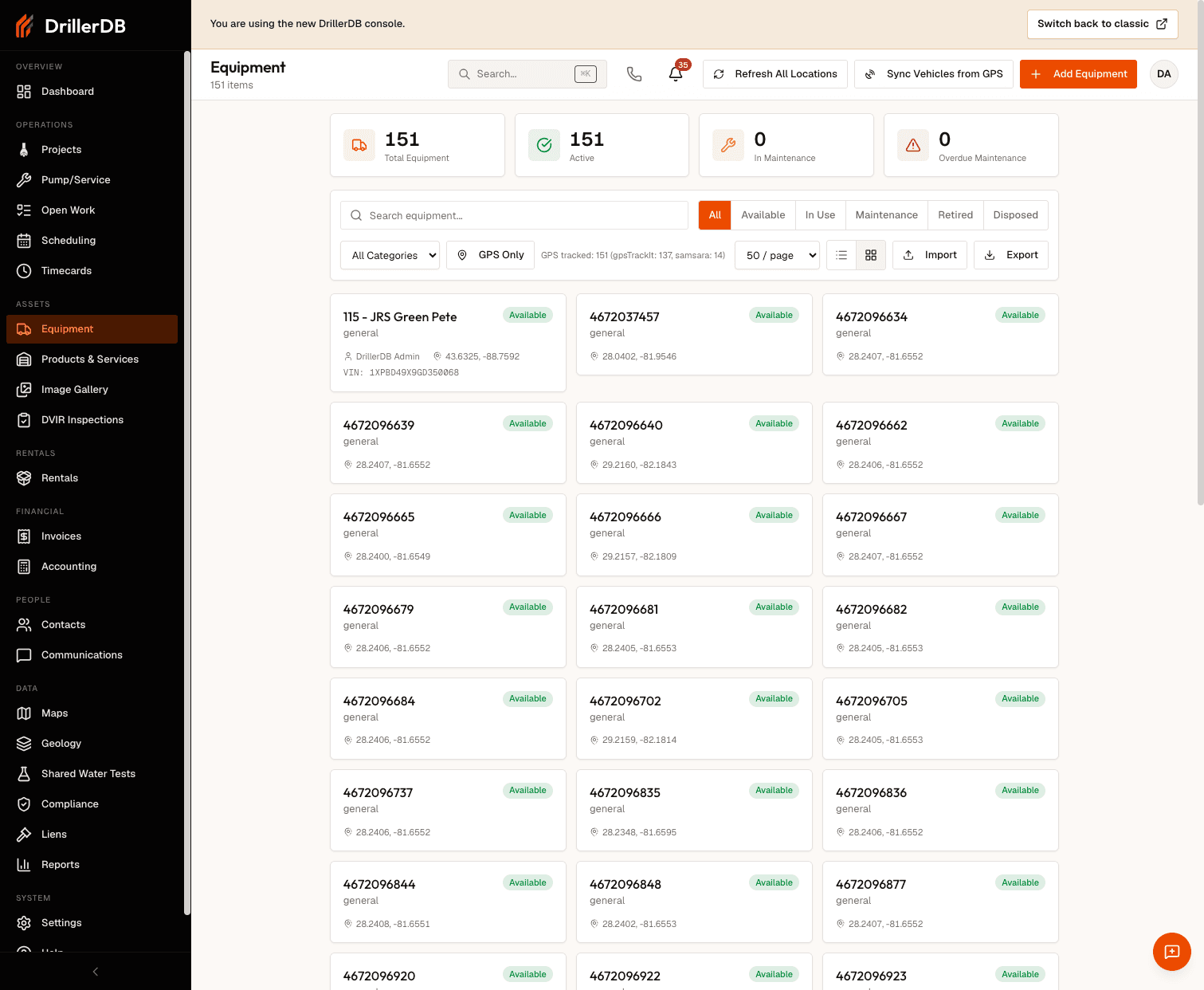Viewport: 1204px width, 990px height.
Task: Open the DA user avatar menu
Action: coord(1163,74)
